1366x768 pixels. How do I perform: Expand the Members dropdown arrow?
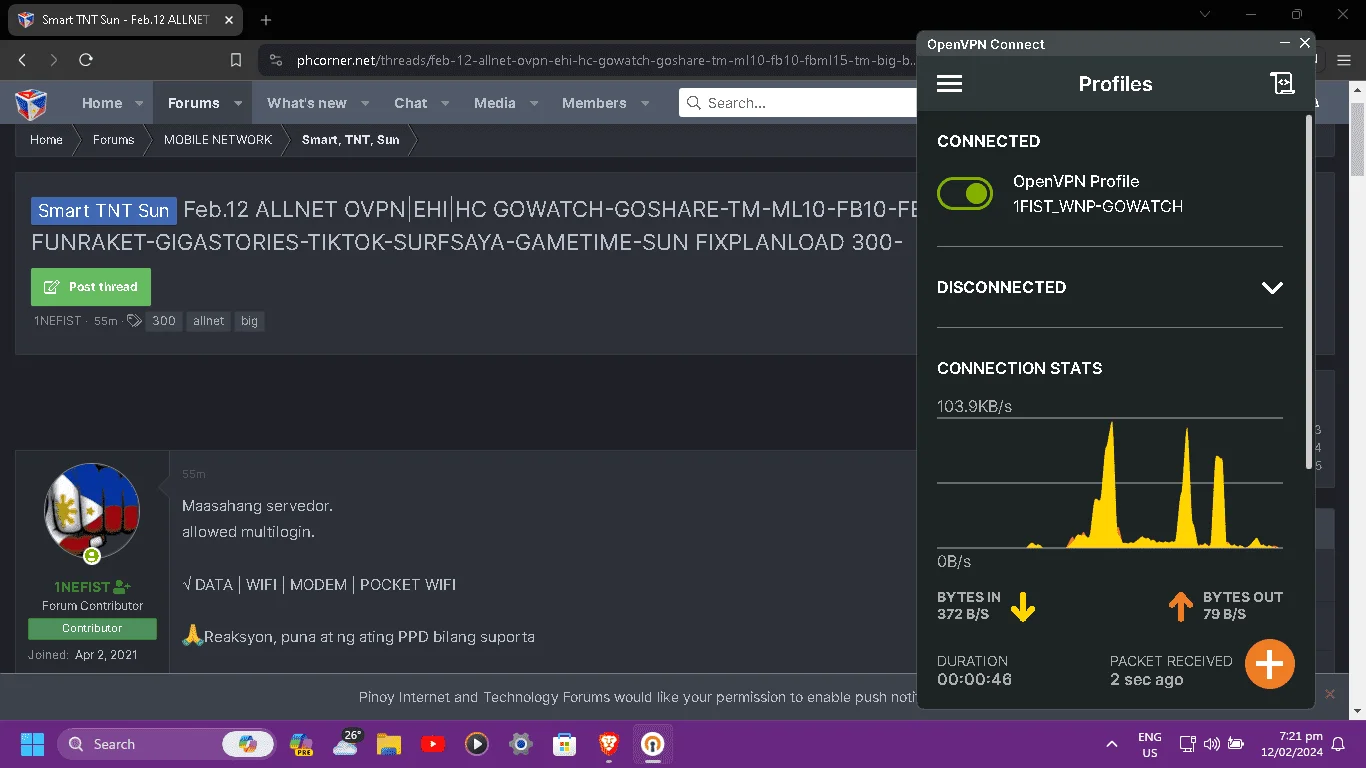[x=645, y=103]
